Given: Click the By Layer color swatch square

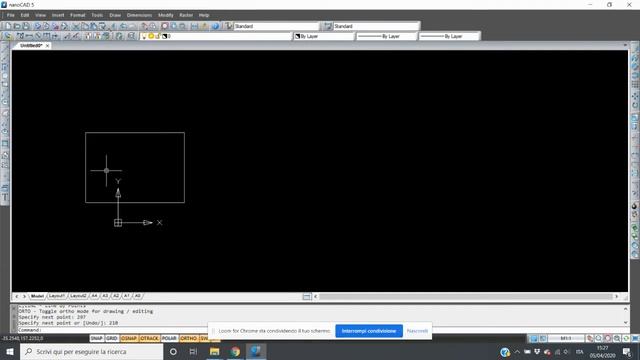Looking at the screenshot, I should 297,36.
